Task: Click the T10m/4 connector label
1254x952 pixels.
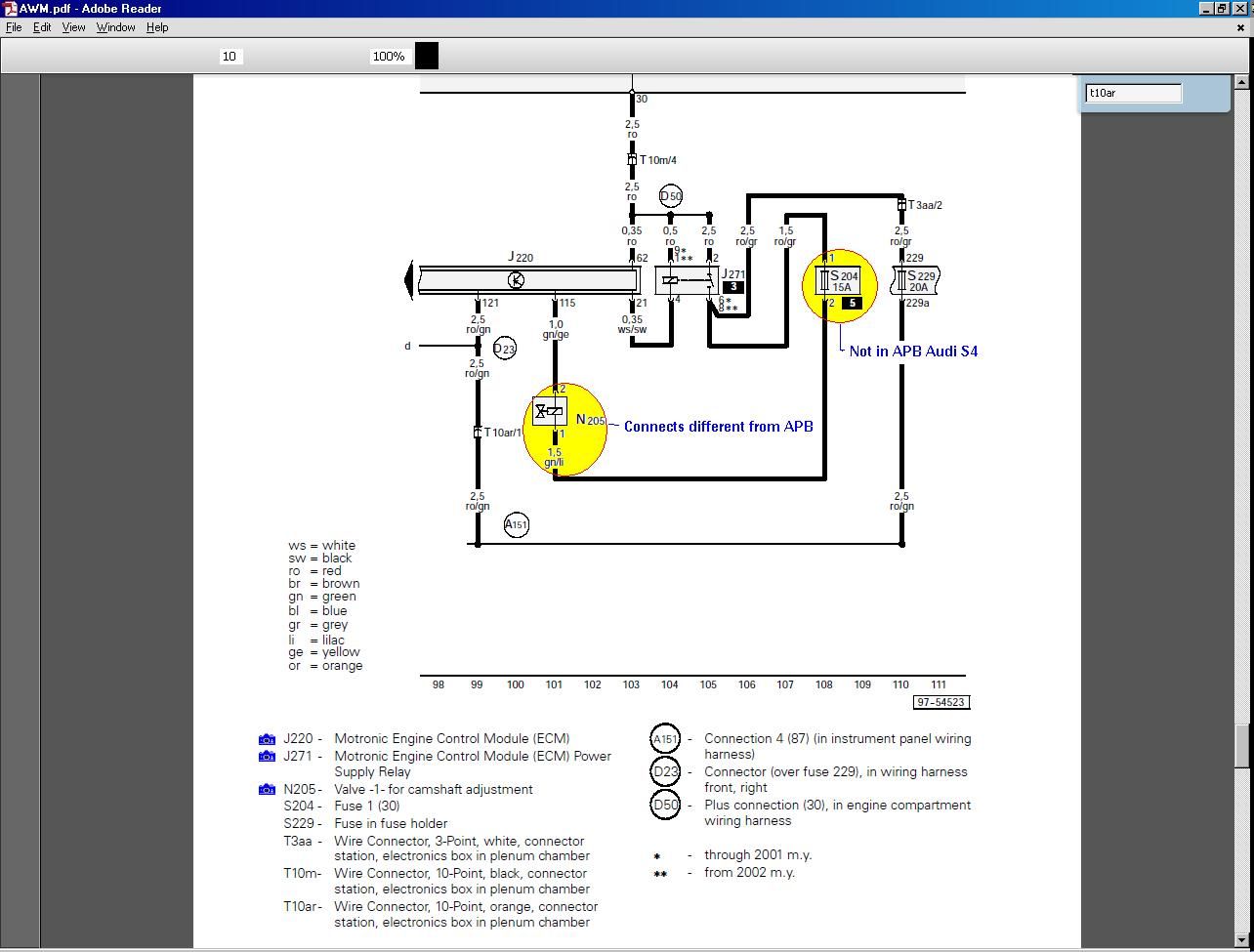Action: (x=658, y=160)
